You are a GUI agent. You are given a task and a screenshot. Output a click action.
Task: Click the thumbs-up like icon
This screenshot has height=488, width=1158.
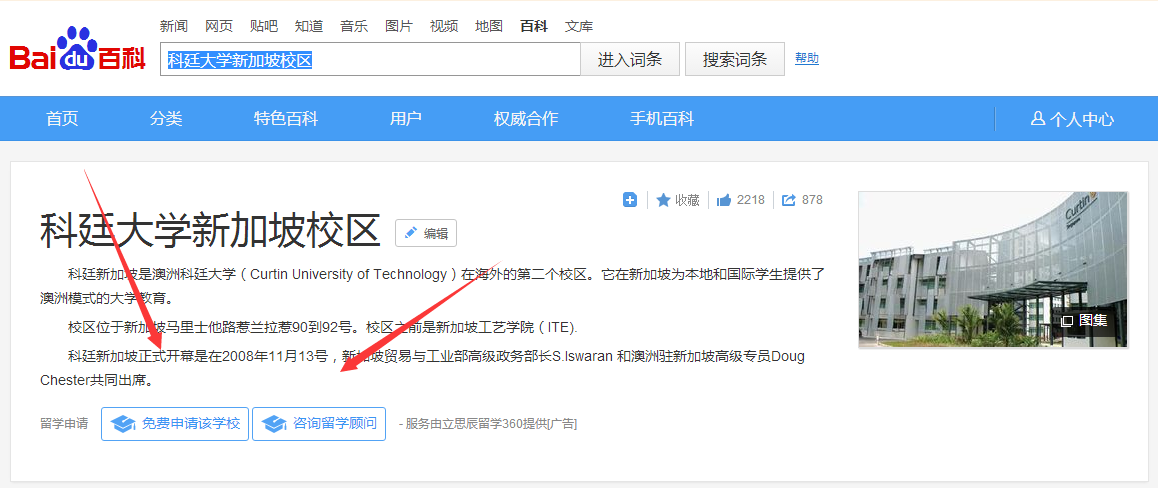(724, 199)
